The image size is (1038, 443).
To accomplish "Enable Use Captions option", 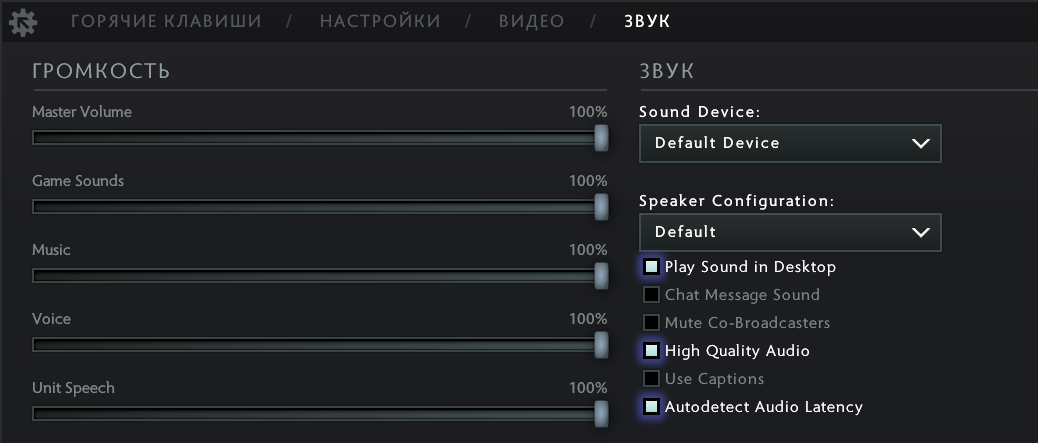I will 651,379.
